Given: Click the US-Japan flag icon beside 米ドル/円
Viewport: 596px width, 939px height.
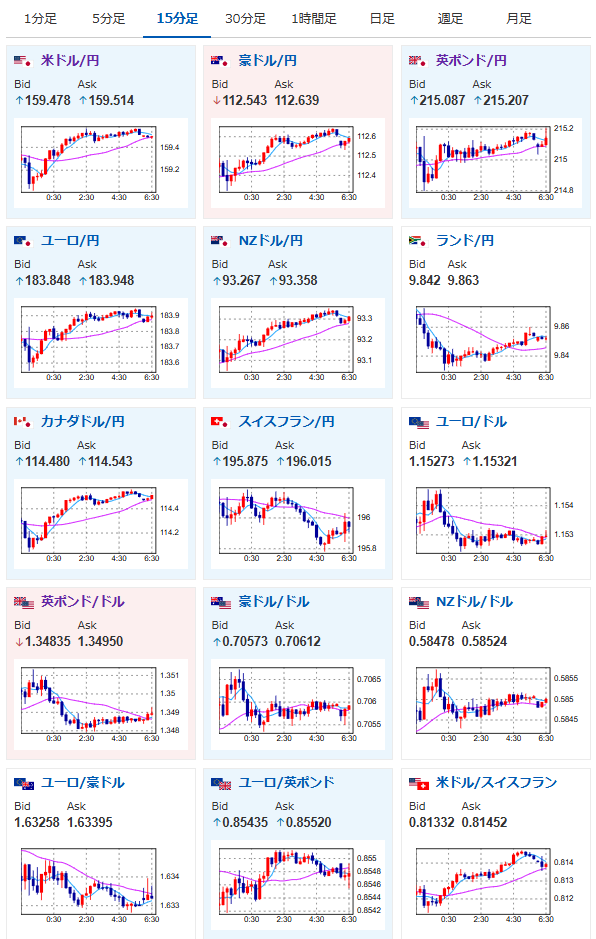Looking at the screenshot, I should (x=22, y=60).
